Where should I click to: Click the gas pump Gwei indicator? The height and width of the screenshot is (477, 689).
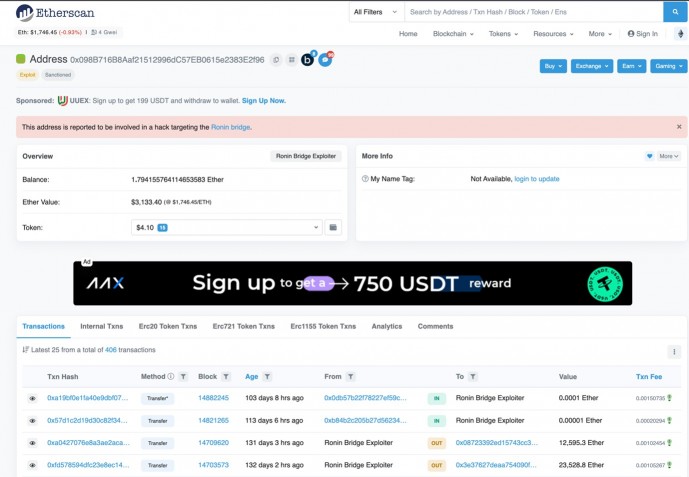coord(104,32)
